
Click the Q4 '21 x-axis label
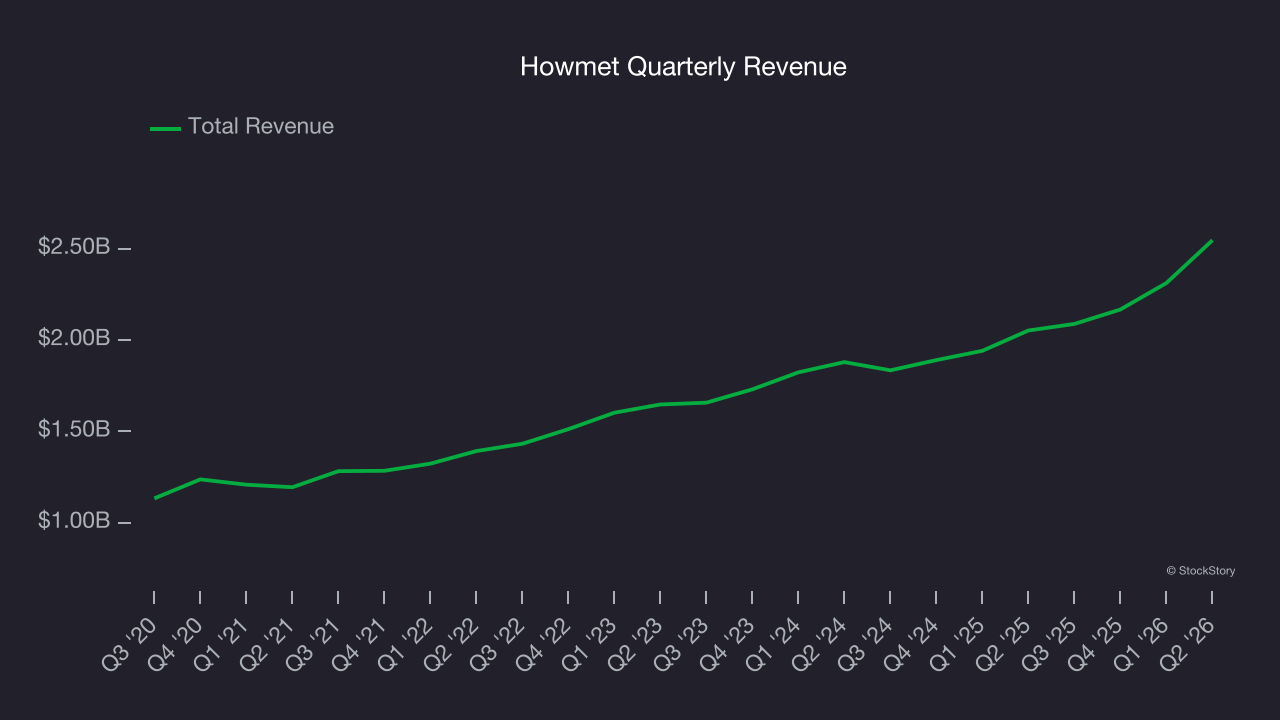(x=360, y=644)
